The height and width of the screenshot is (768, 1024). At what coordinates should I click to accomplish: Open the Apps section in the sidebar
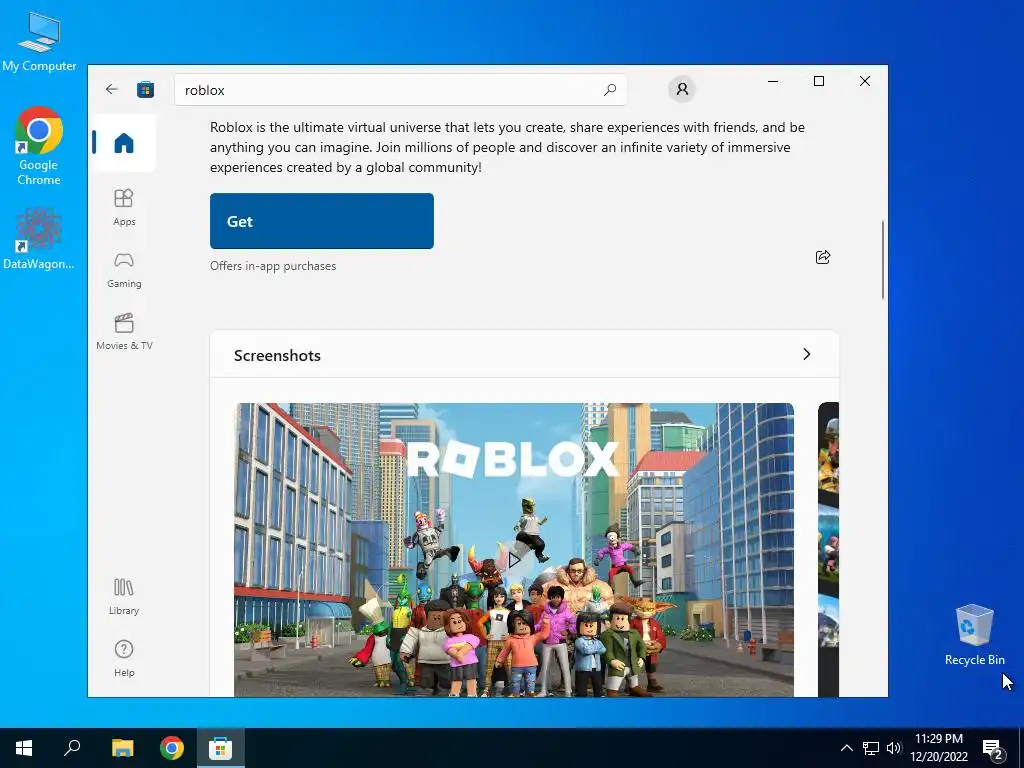(123, 207)
